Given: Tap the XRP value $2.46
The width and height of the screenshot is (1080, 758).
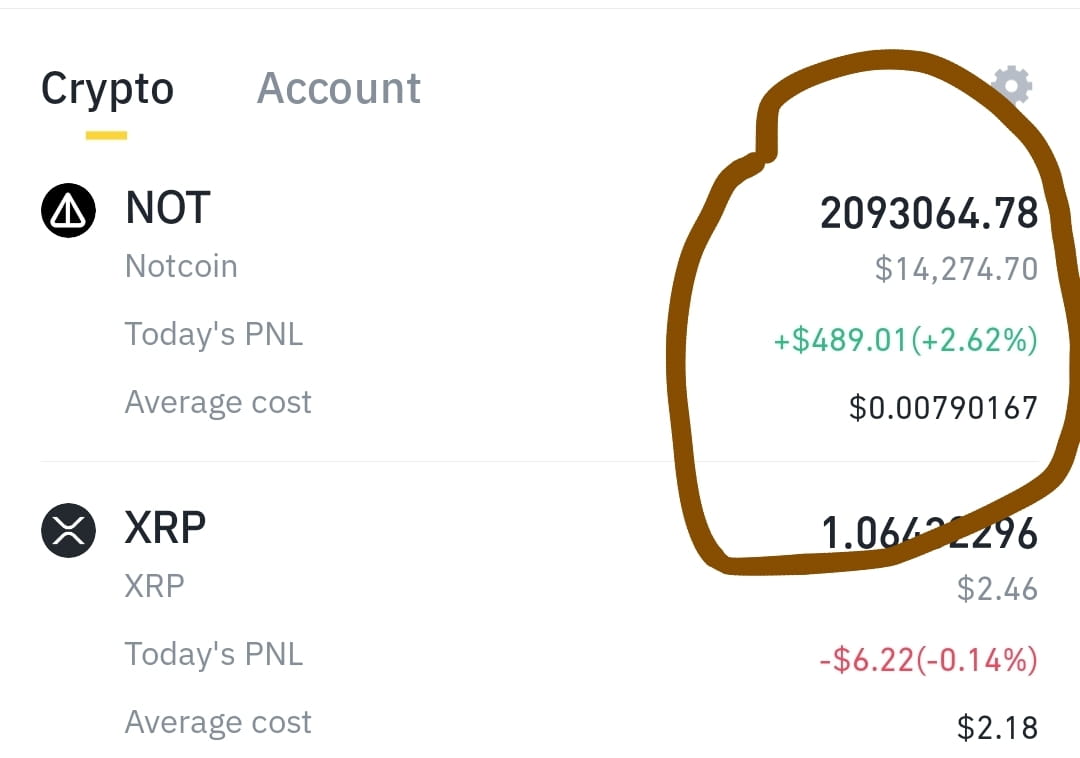Looking at the screenshot, I should tap(997, 589).
